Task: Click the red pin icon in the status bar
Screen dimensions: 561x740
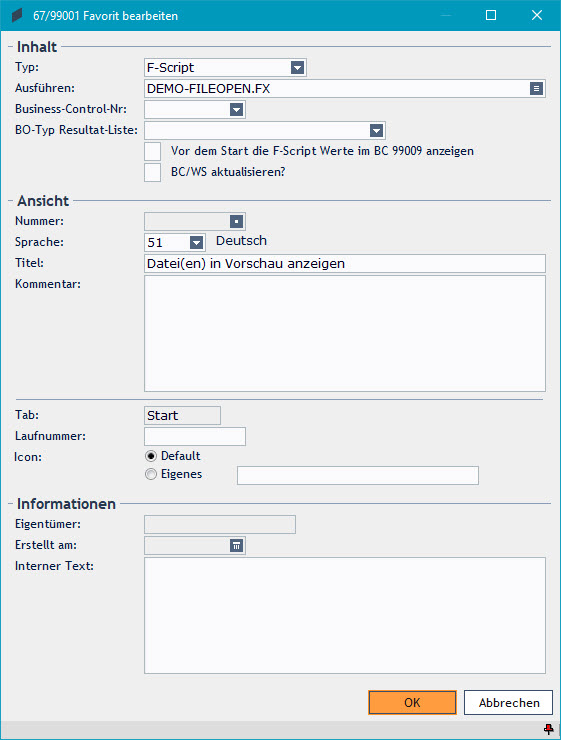Action: point(548,728)
